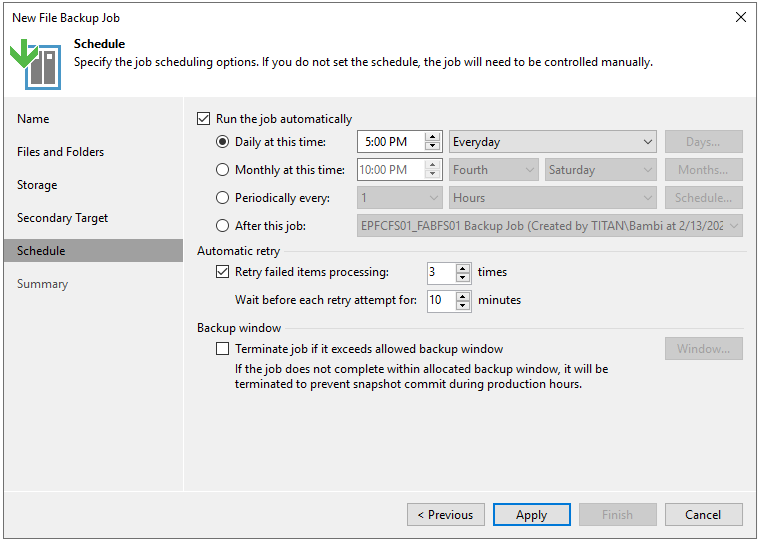Select After this job option

(222, 226)
